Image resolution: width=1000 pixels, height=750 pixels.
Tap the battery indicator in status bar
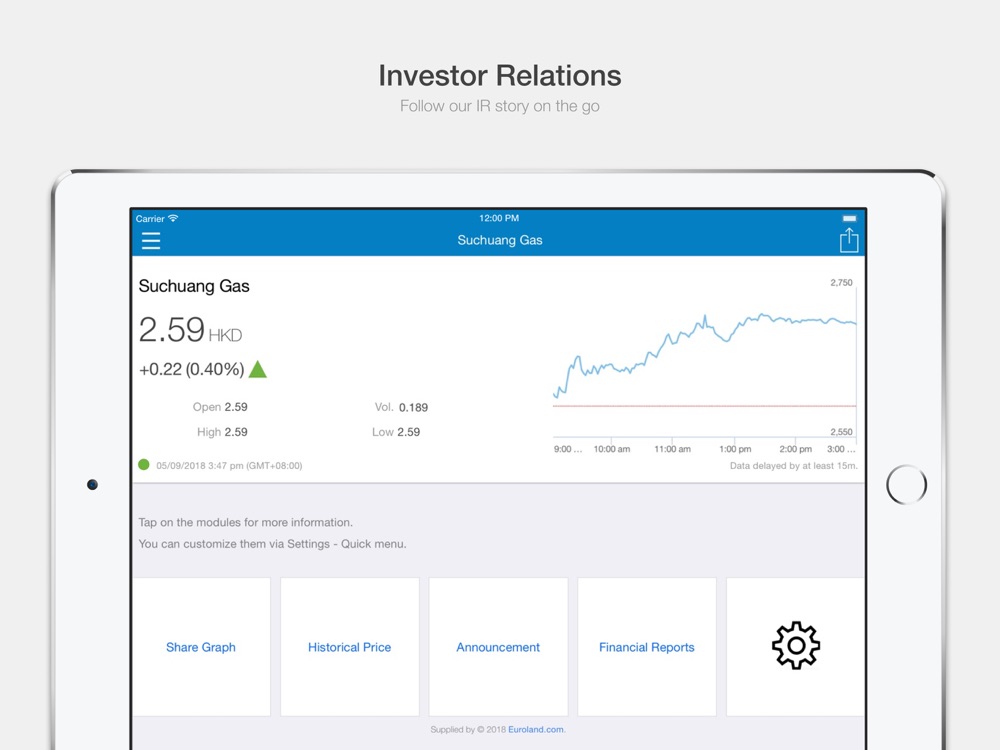pyautogui.click(x=849, y=218)
